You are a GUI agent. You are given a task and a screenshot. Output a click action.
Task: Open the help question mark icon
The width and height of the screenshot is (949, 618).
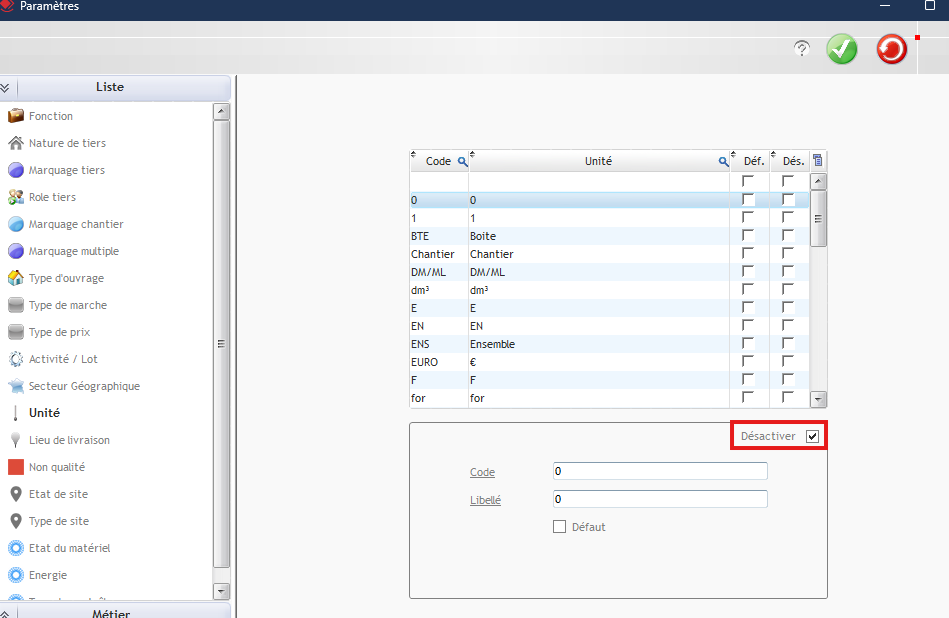[801, 49]
